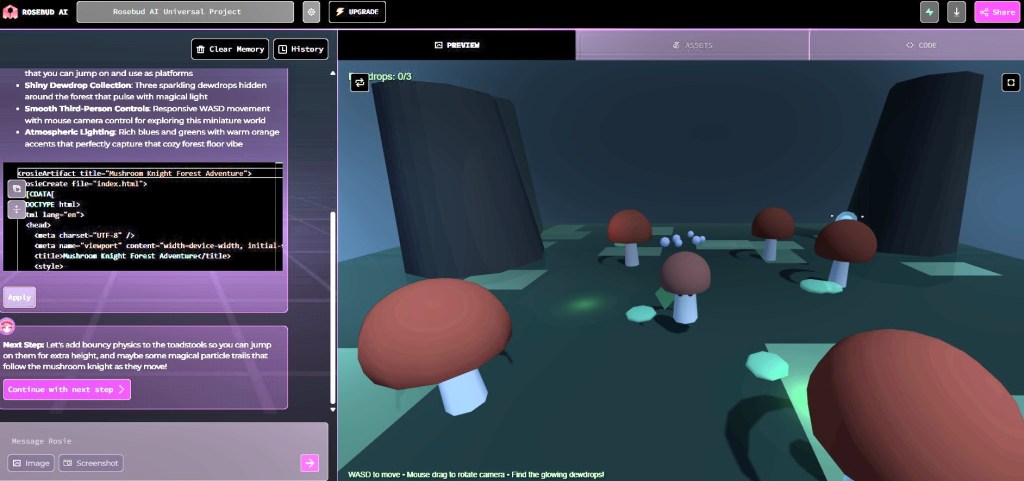Reload the game preview with refresh icon
Viewport: 1024px width, 481px height.
pyautogui.click(x=360, y=82)
